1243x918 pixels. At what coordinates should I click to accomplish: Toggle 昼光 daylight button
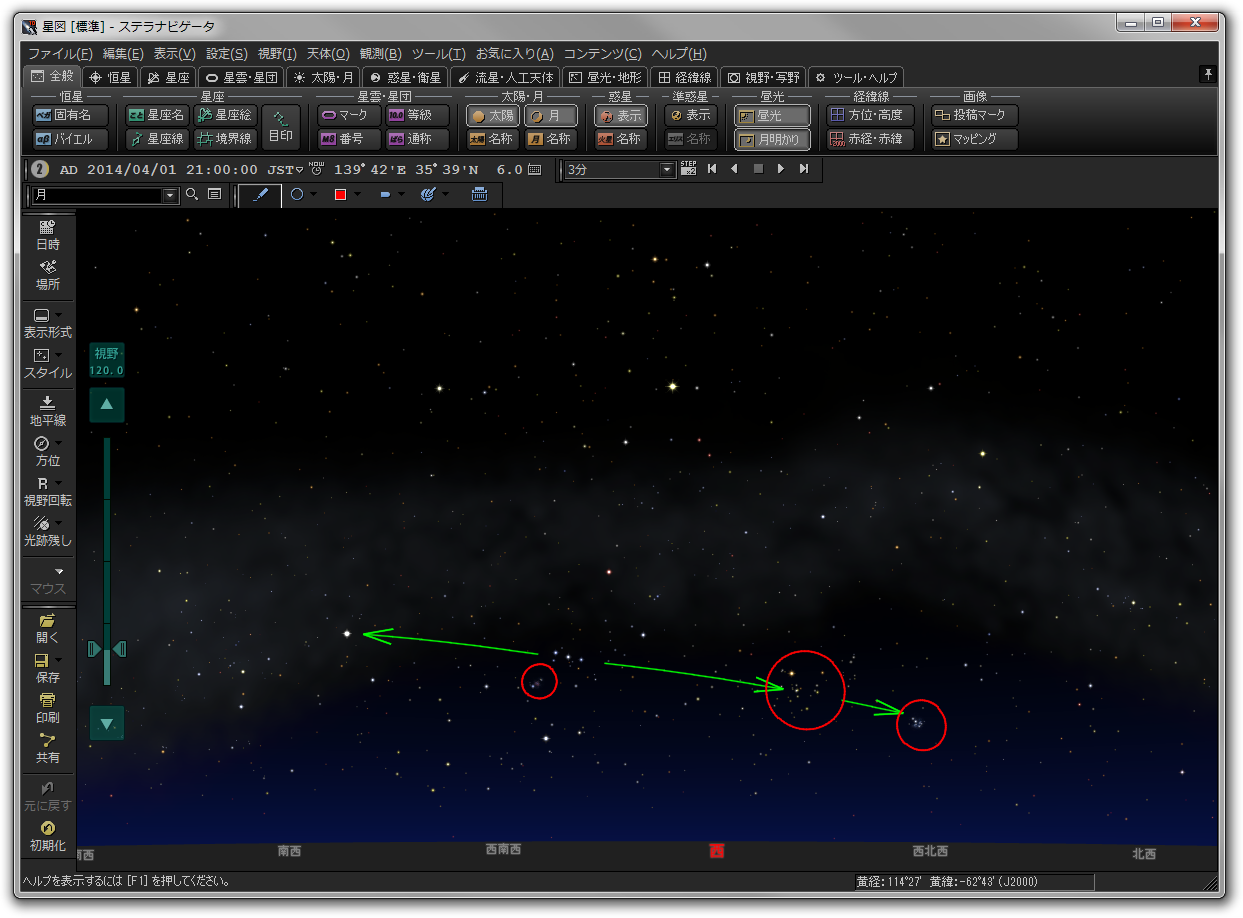(771, 115)
